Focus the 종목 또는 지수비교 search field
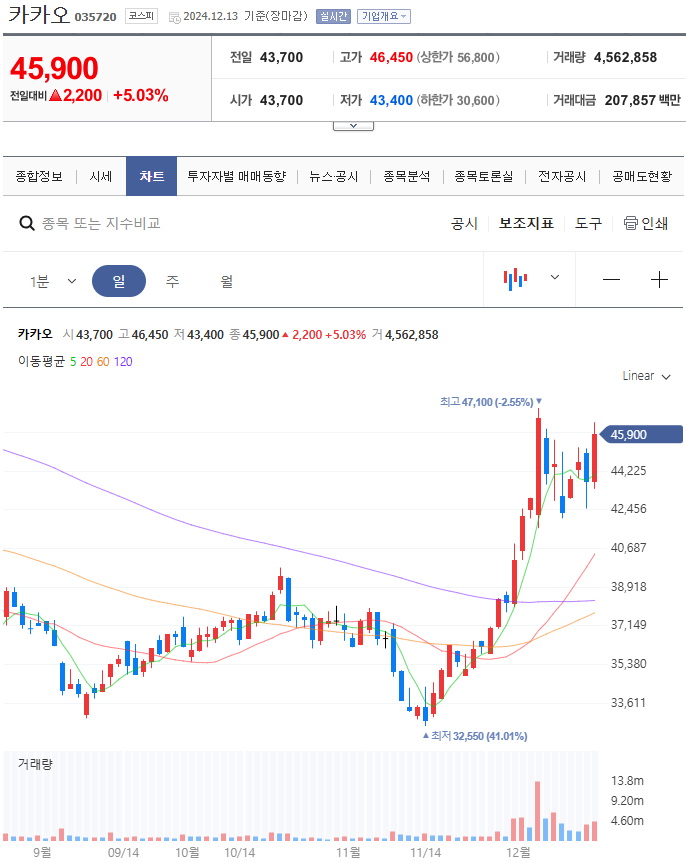 pyautogui.click(x=101, y=223)
